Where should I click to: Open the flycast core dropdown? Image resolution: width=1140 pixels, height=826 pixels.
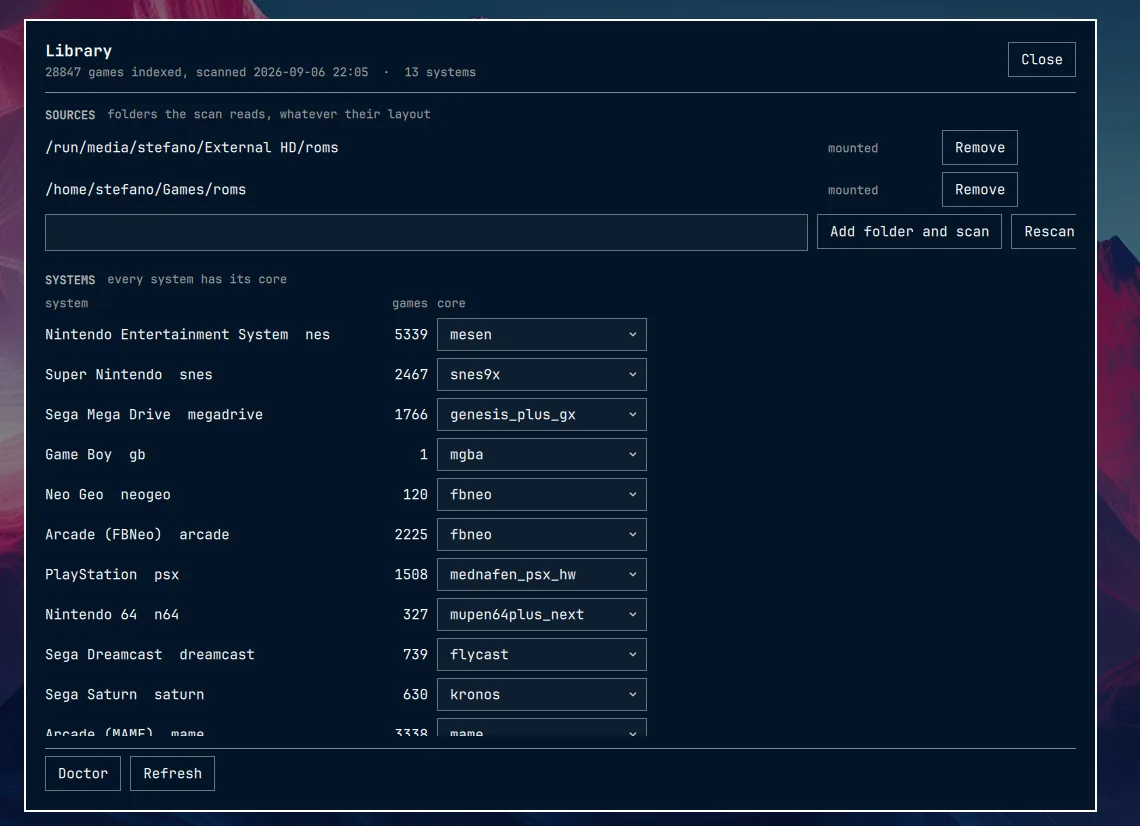[542, 654]
